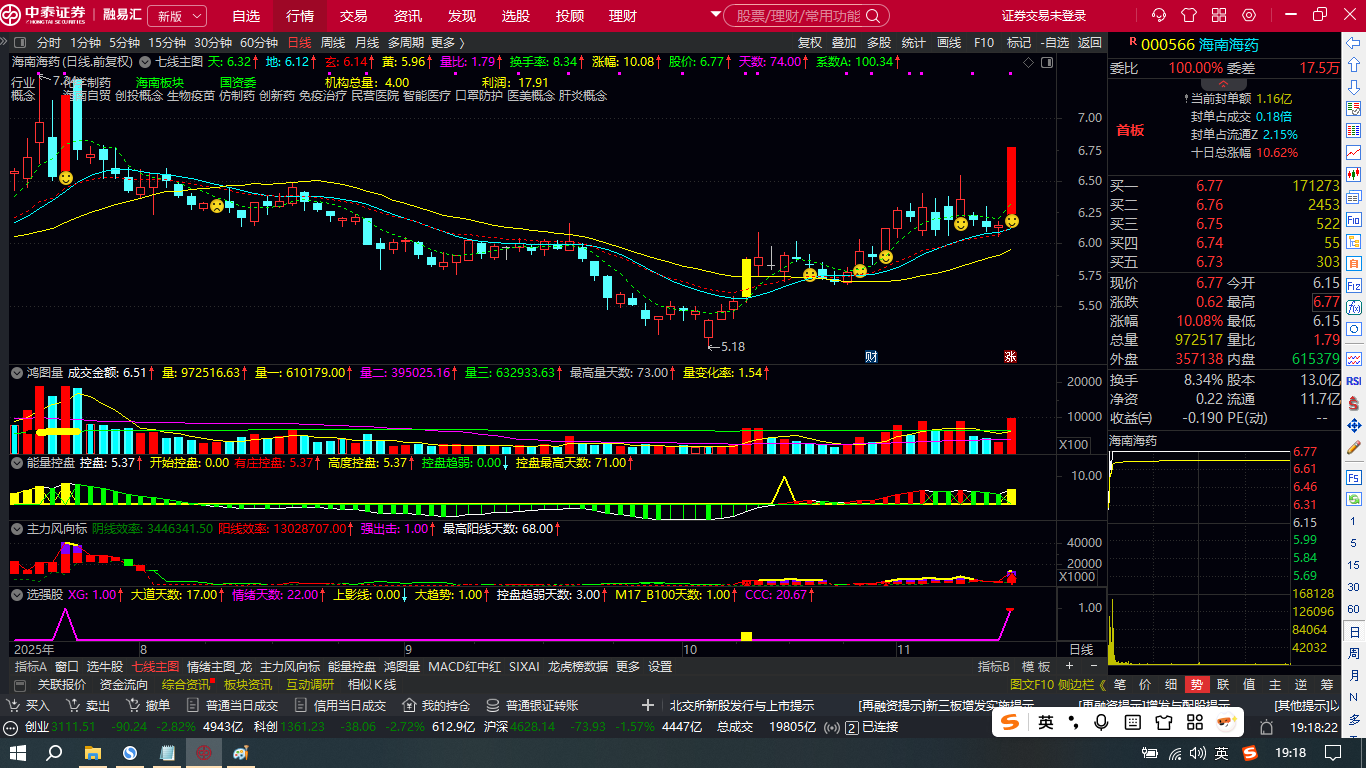Toggle the 能量控盘 indicator collapse circle
The width and height of the screenshot is (1366, 768).
[x=17, y=463]
